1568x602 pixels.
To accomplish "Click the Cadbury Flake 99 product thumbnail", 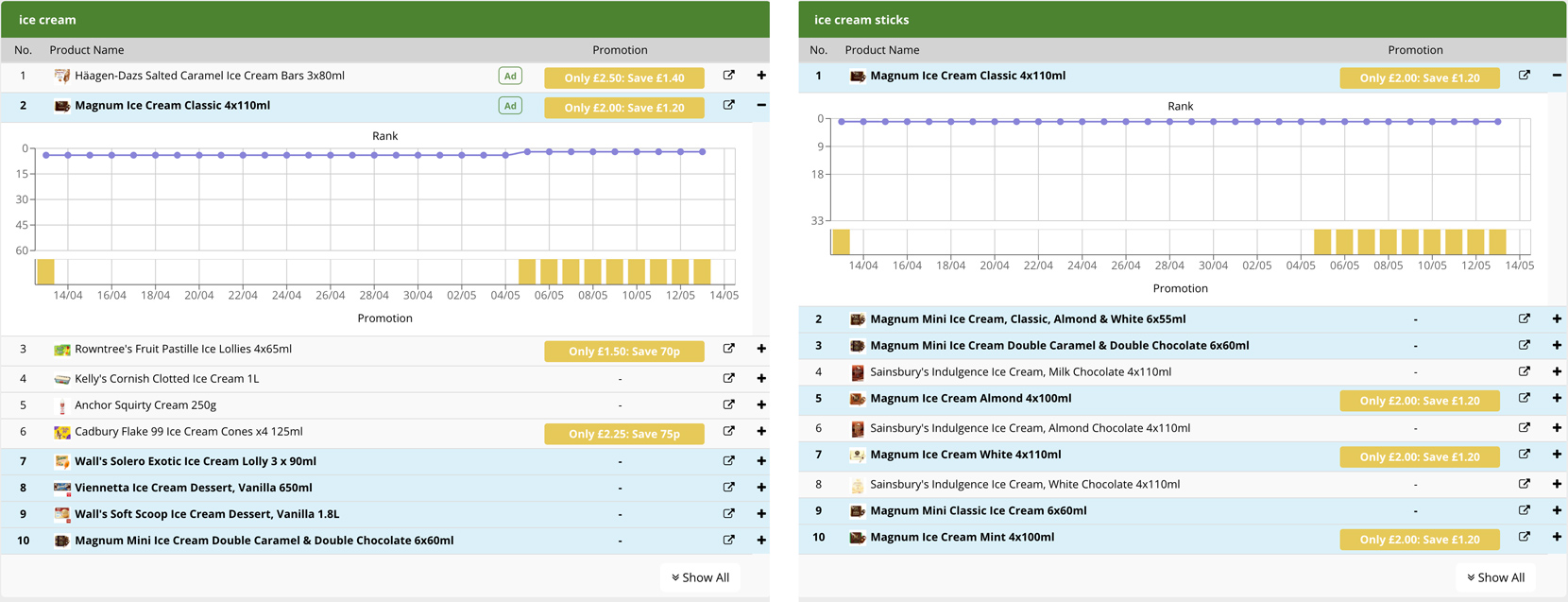I will pos(61,432).
